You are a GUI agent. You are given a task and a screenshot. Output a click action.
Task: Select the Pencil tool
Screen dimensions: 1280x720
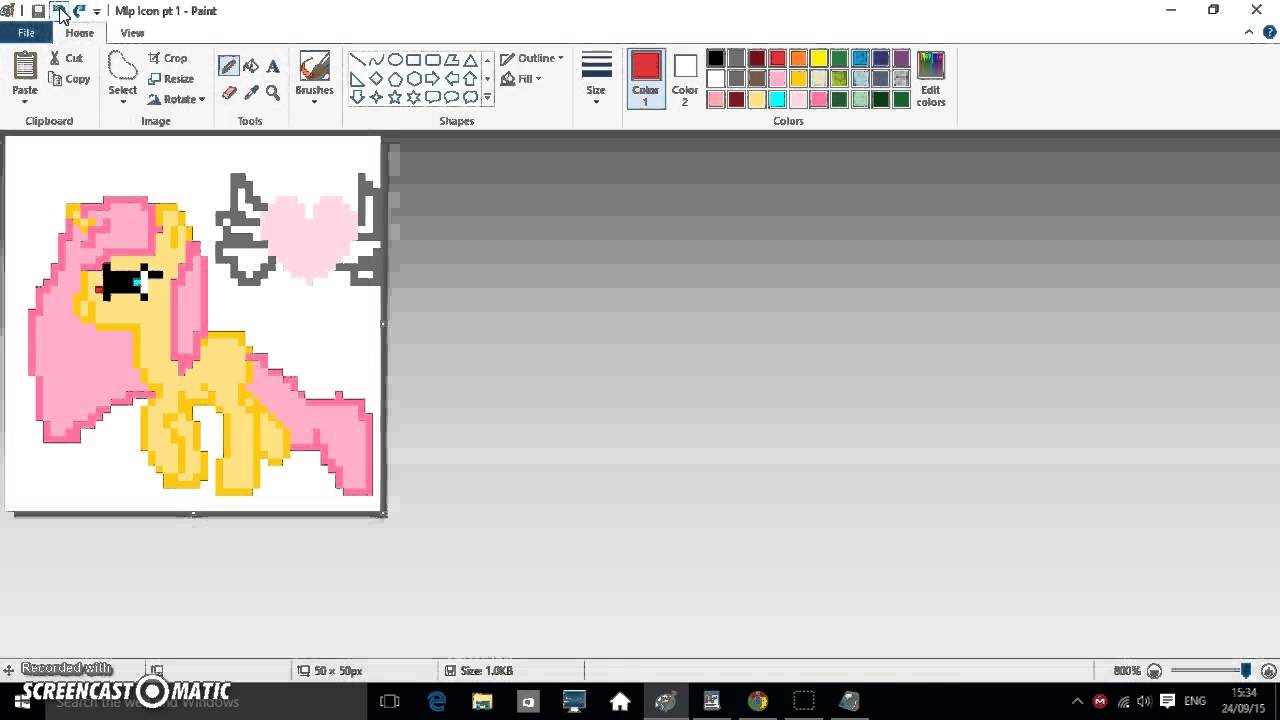[229, 66]
